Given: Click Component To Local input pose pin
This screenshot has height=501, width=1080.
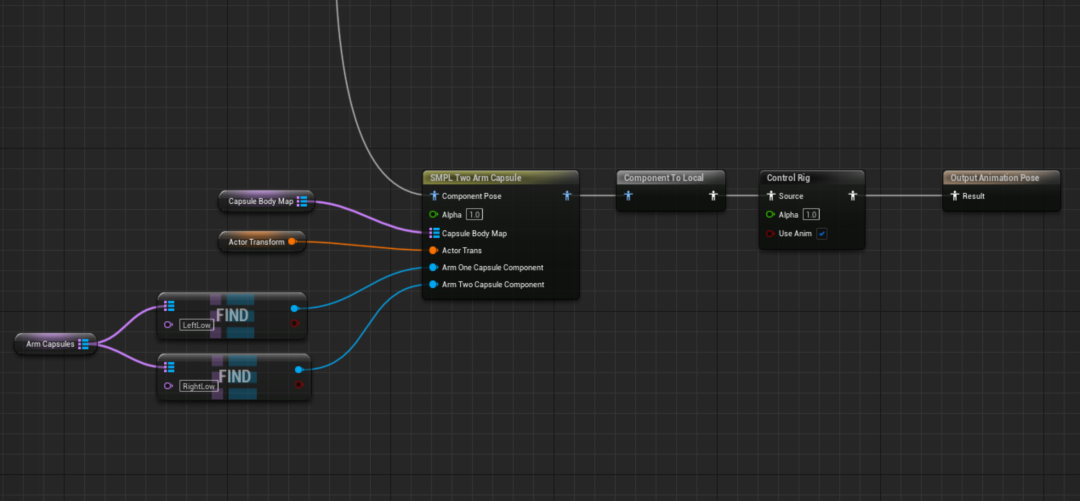Looking at the screenshot, I should tap(627, 196).
